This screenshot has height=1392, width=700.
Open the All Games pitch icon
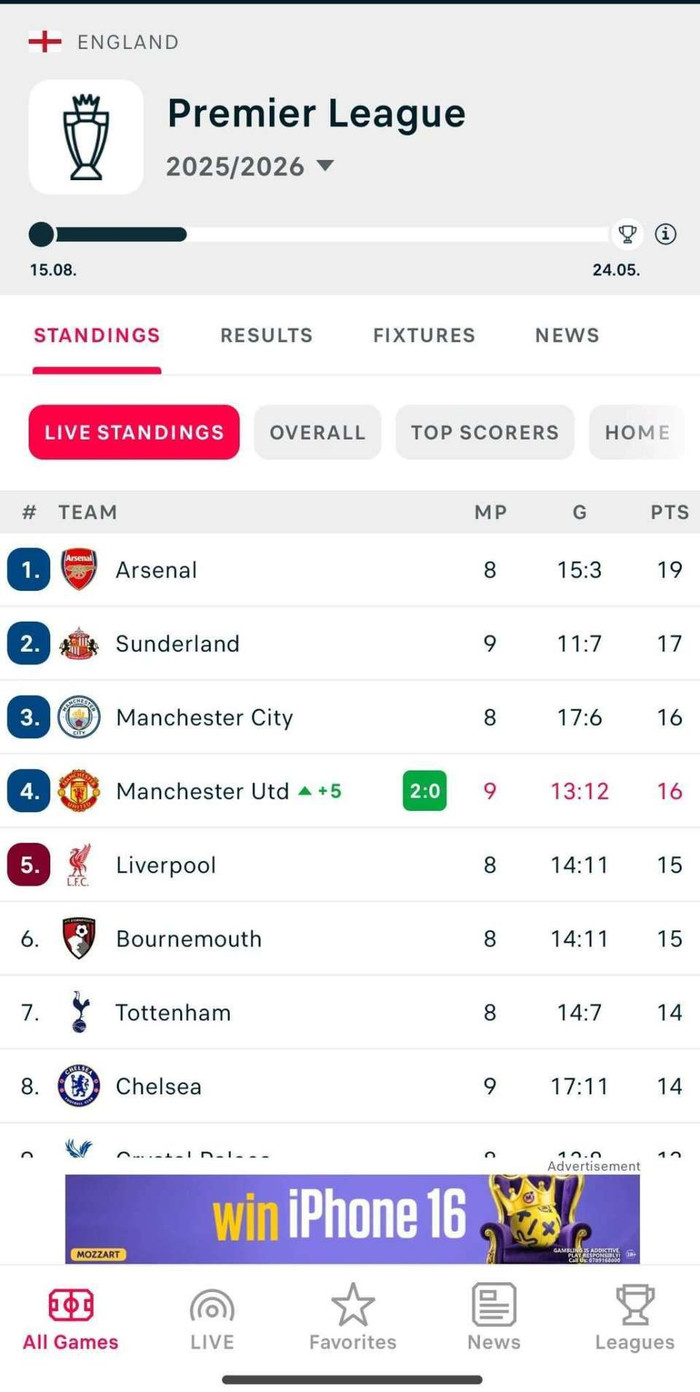(71, 1305)
